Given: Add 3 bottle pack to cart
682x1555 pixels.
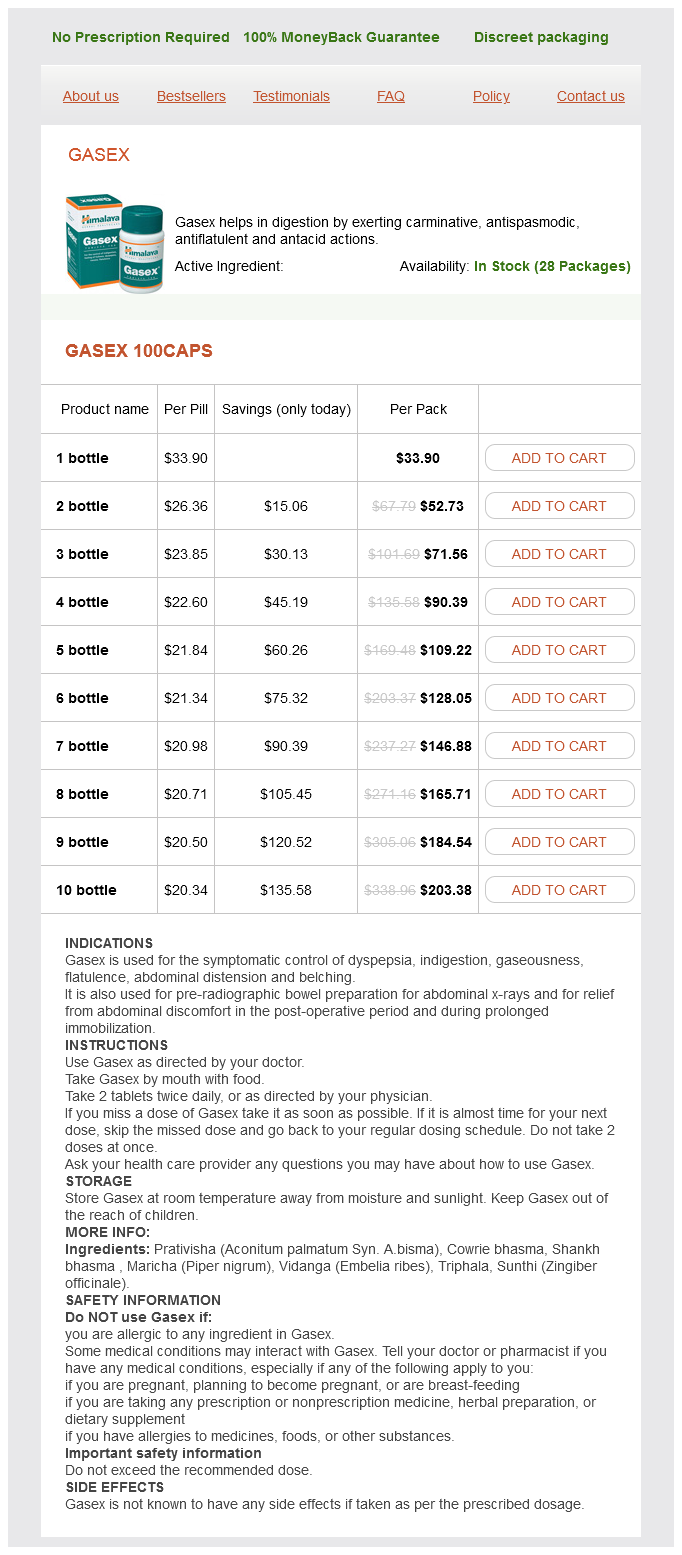Looking at the screenshot, I should pyautogui.click(x=559, y=554).
